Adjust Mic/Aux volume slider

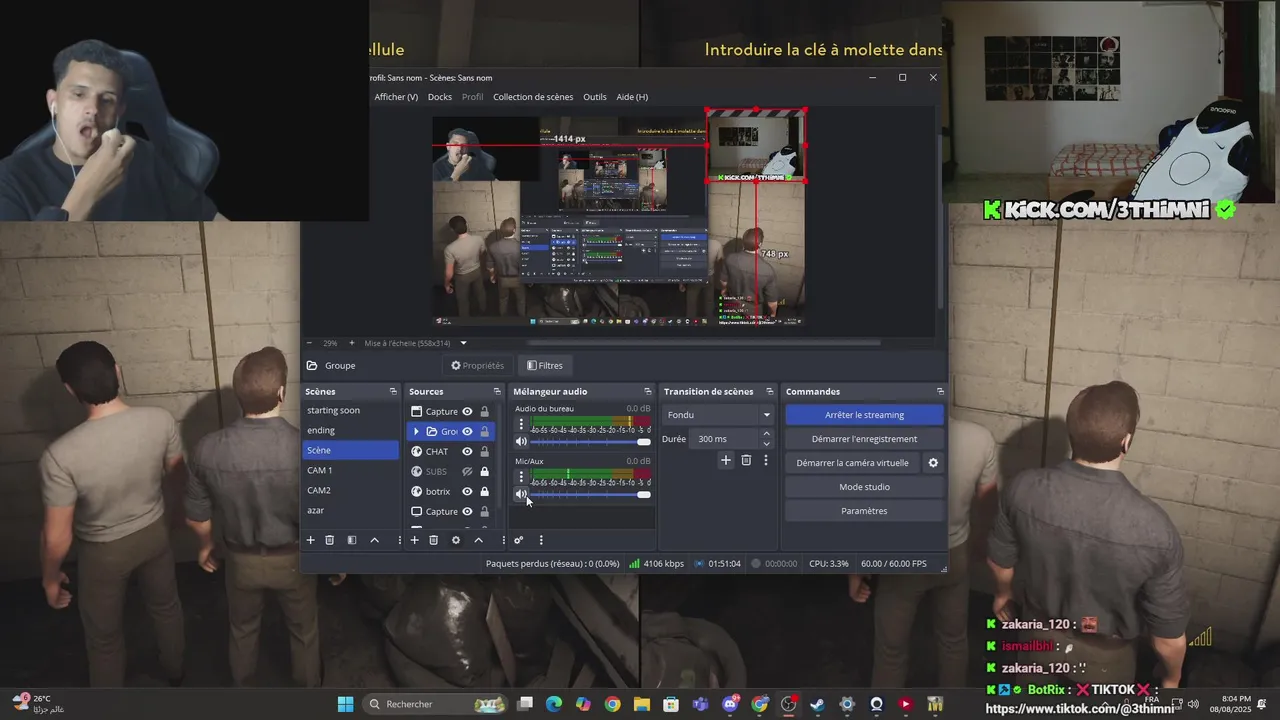(x=590, y=494)
